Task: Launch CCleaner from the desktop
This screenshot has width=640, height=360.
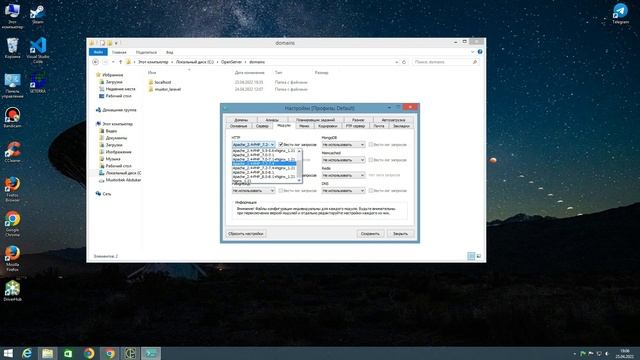Action: tap(13, 152)
